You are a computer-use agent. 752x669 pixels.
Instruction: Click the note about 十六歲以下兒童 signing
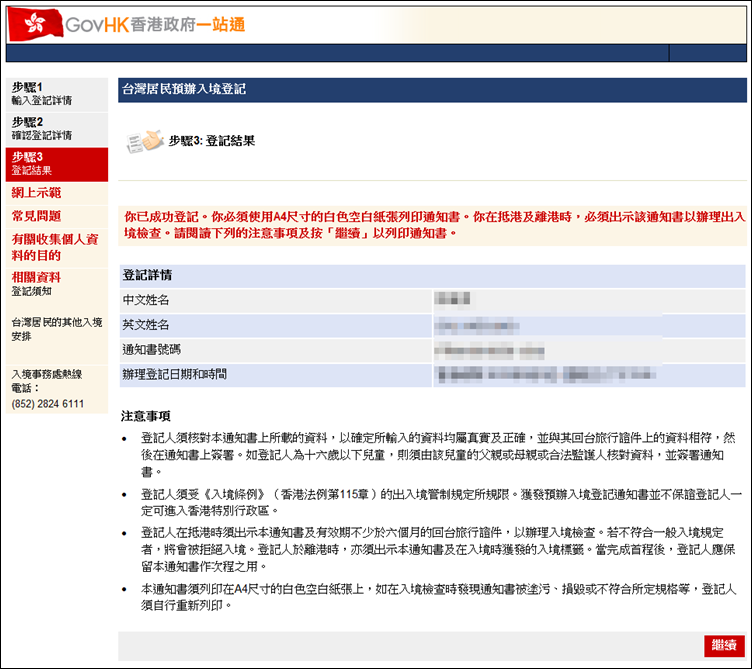[x=438, y=455]
